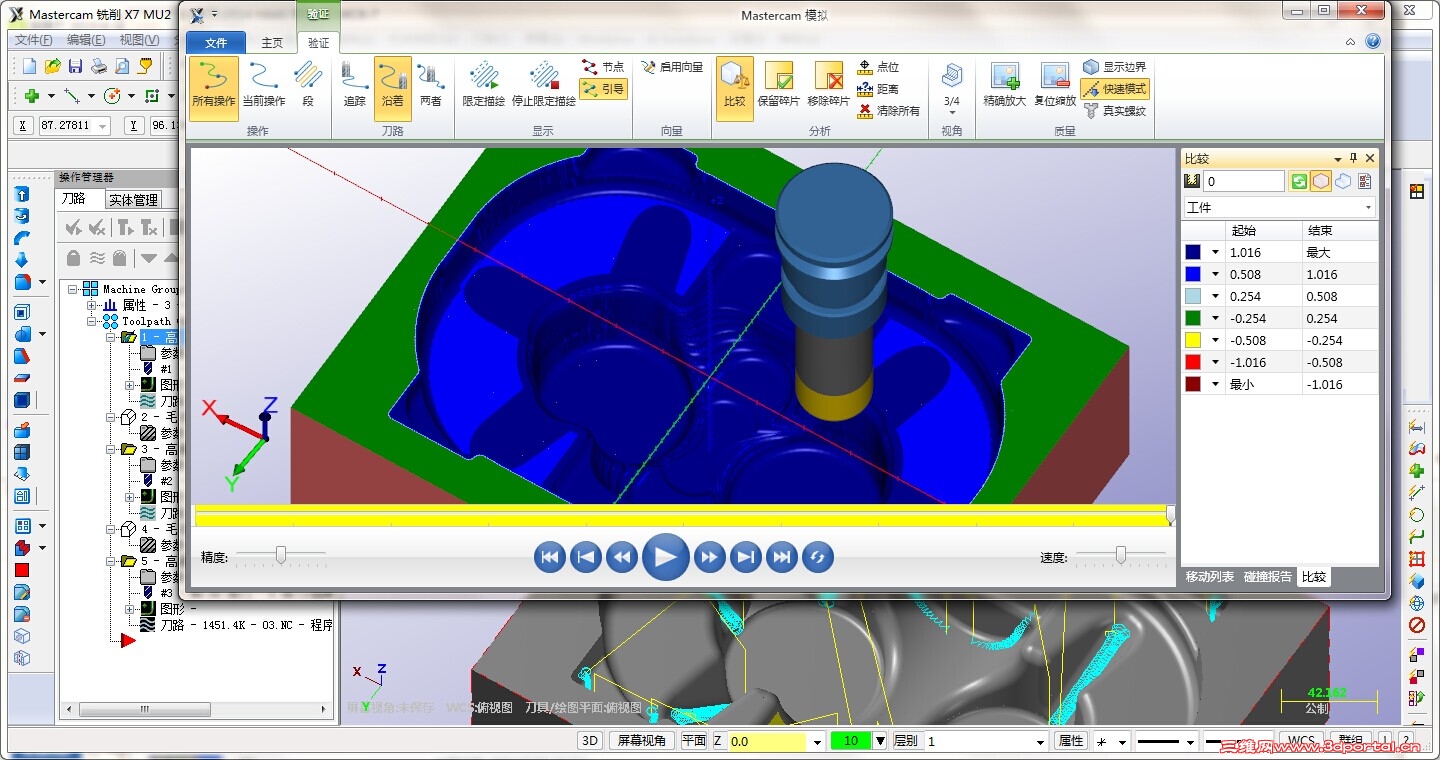Click the open folder icon in Mastercam toolbar
This screenshot has height=760, width=1440.
53,66
